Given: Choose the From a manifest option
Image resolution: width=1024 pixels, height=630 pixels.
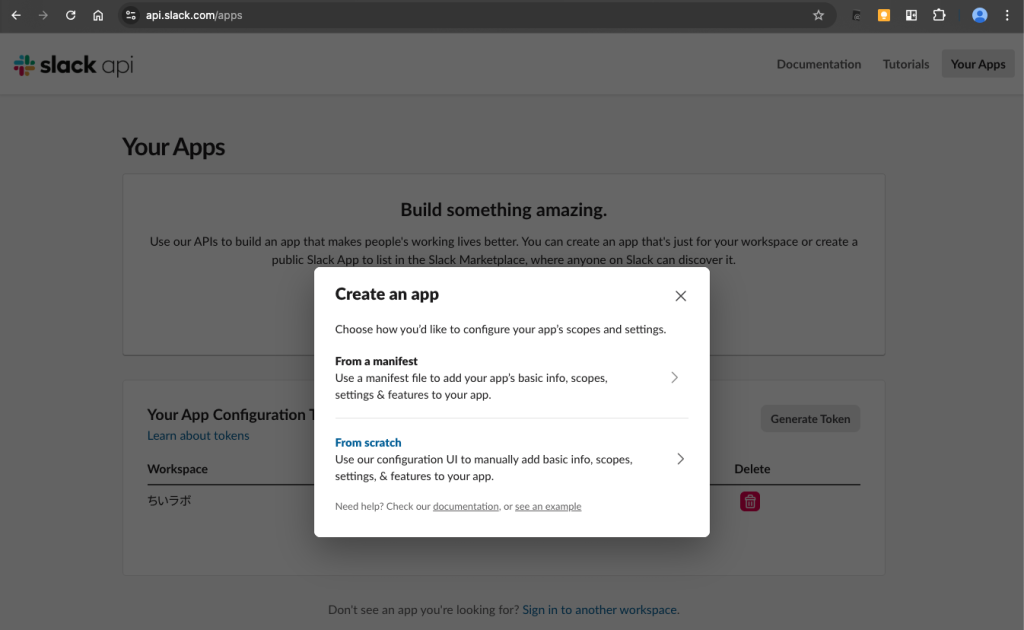Looking at the screenshot, I should point(511,377).
